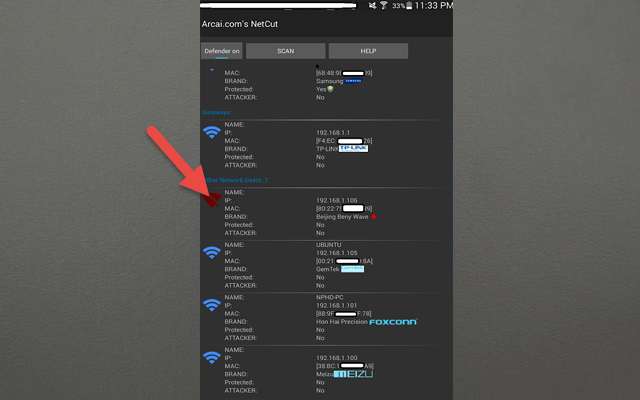This screenshot has height=400, width=640.
Task: Tap the TP-LINK brand logo
Action: point(353,149)
